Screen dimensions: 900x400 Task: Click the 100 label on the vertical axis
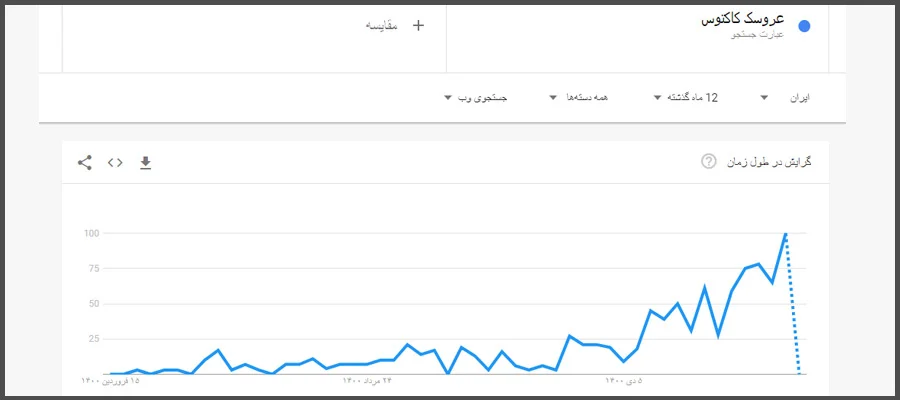pos(91,233)
